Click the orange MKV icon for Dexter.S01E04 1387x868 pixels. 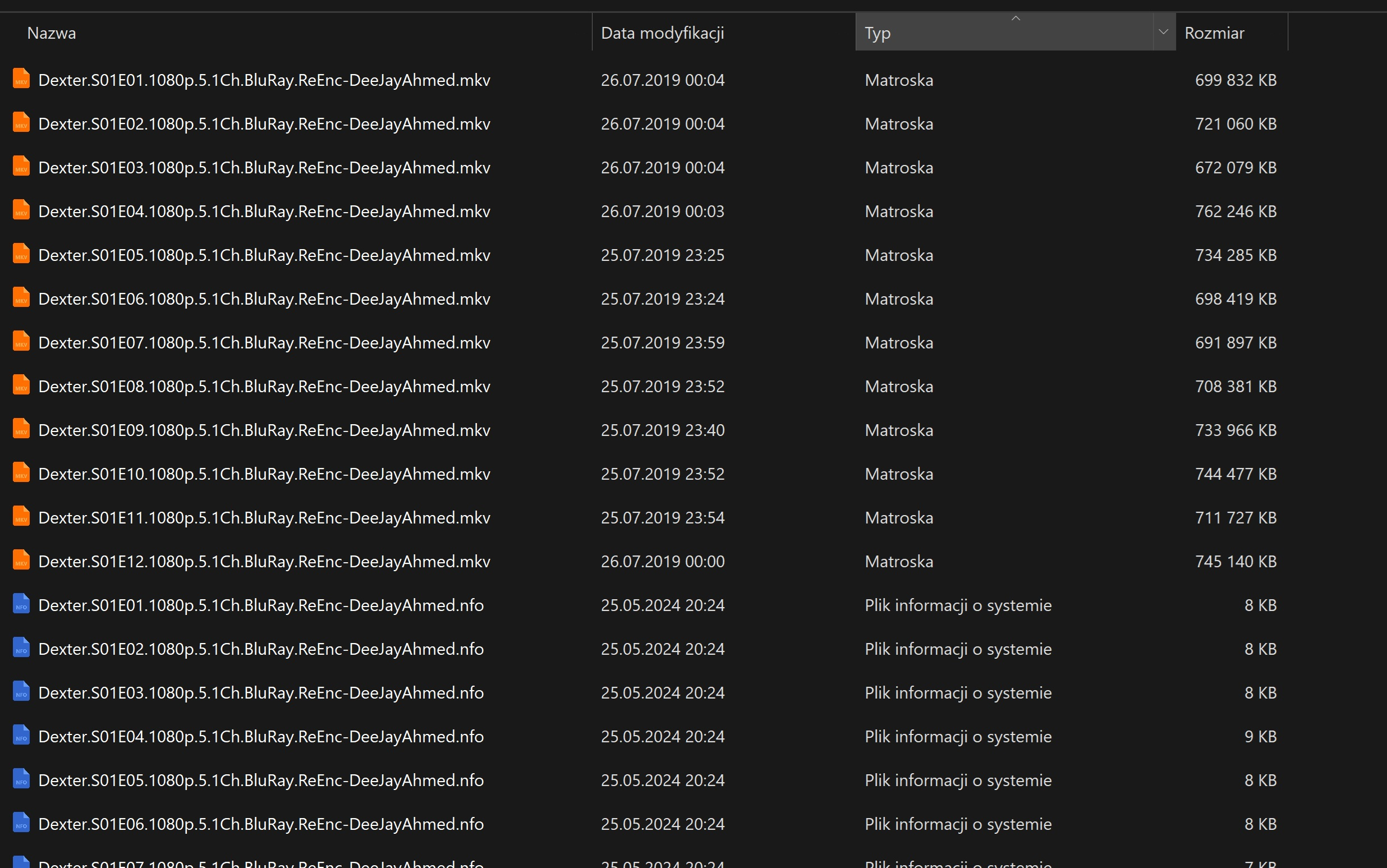[x=21, y=210]
